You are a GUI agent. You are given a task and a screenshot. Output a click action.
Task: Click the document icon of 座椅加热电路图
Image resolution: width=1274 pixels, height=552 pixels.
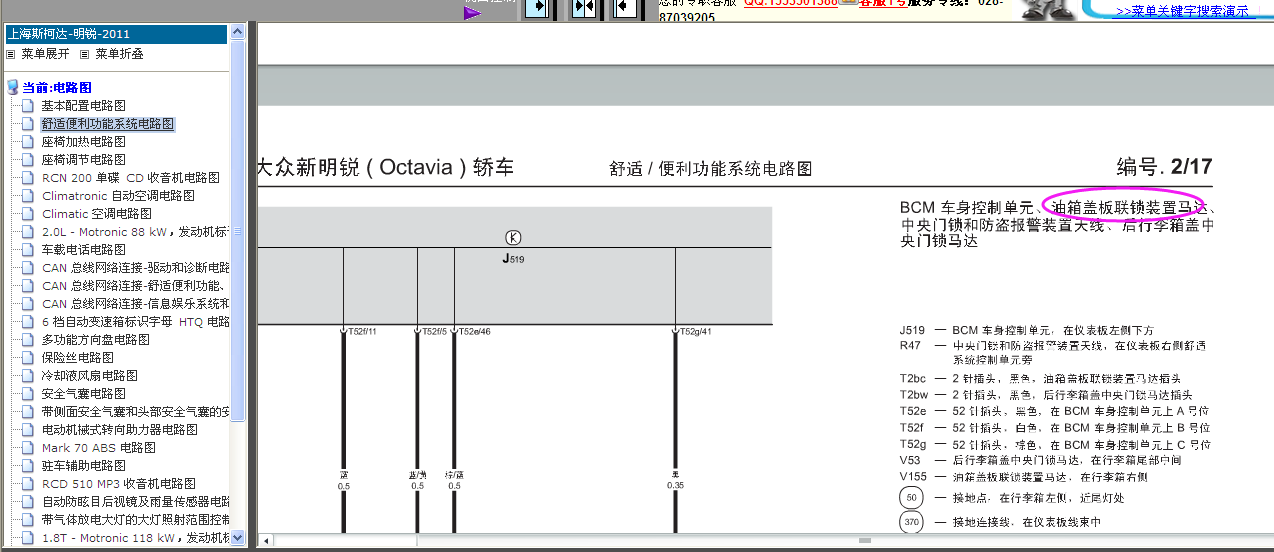[28, 142]
